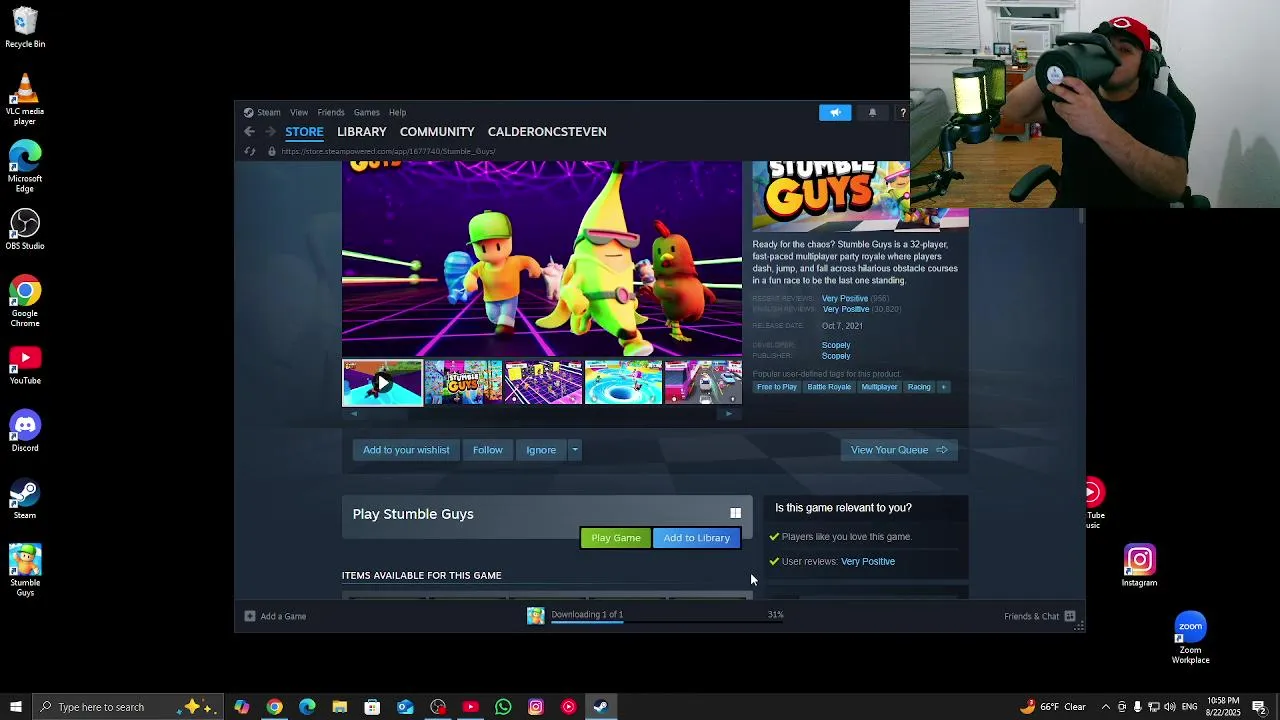Click left arrow of thumbnail scroller
This screenshot has width=1280, height=720.
pos(354,413)
